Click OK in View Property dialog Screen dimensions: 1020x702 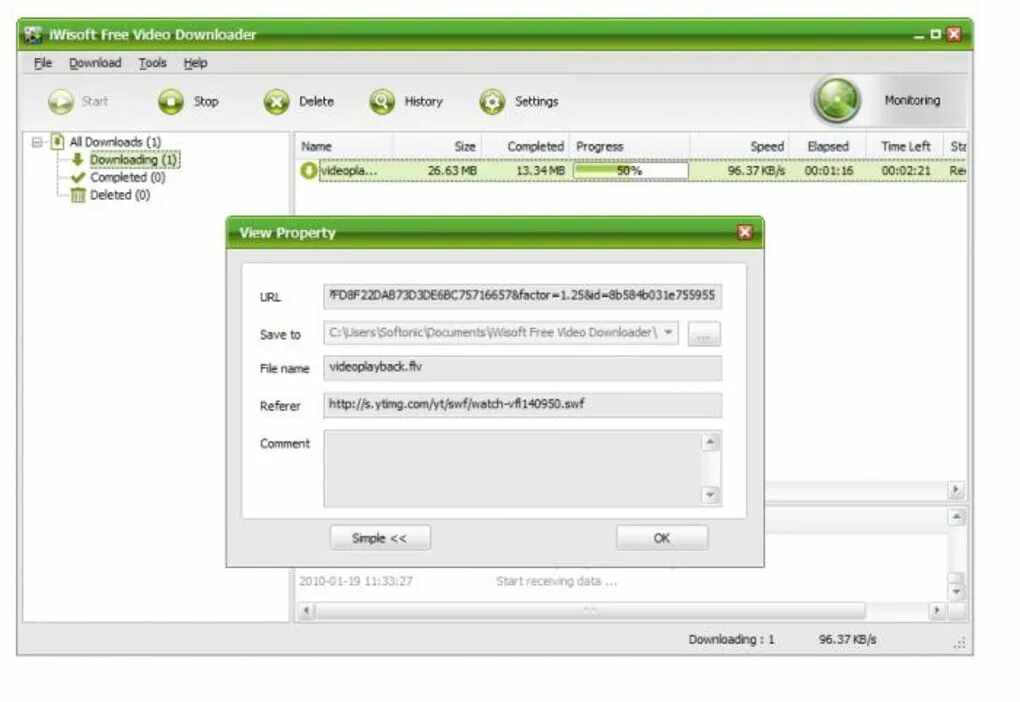(662, 538)
